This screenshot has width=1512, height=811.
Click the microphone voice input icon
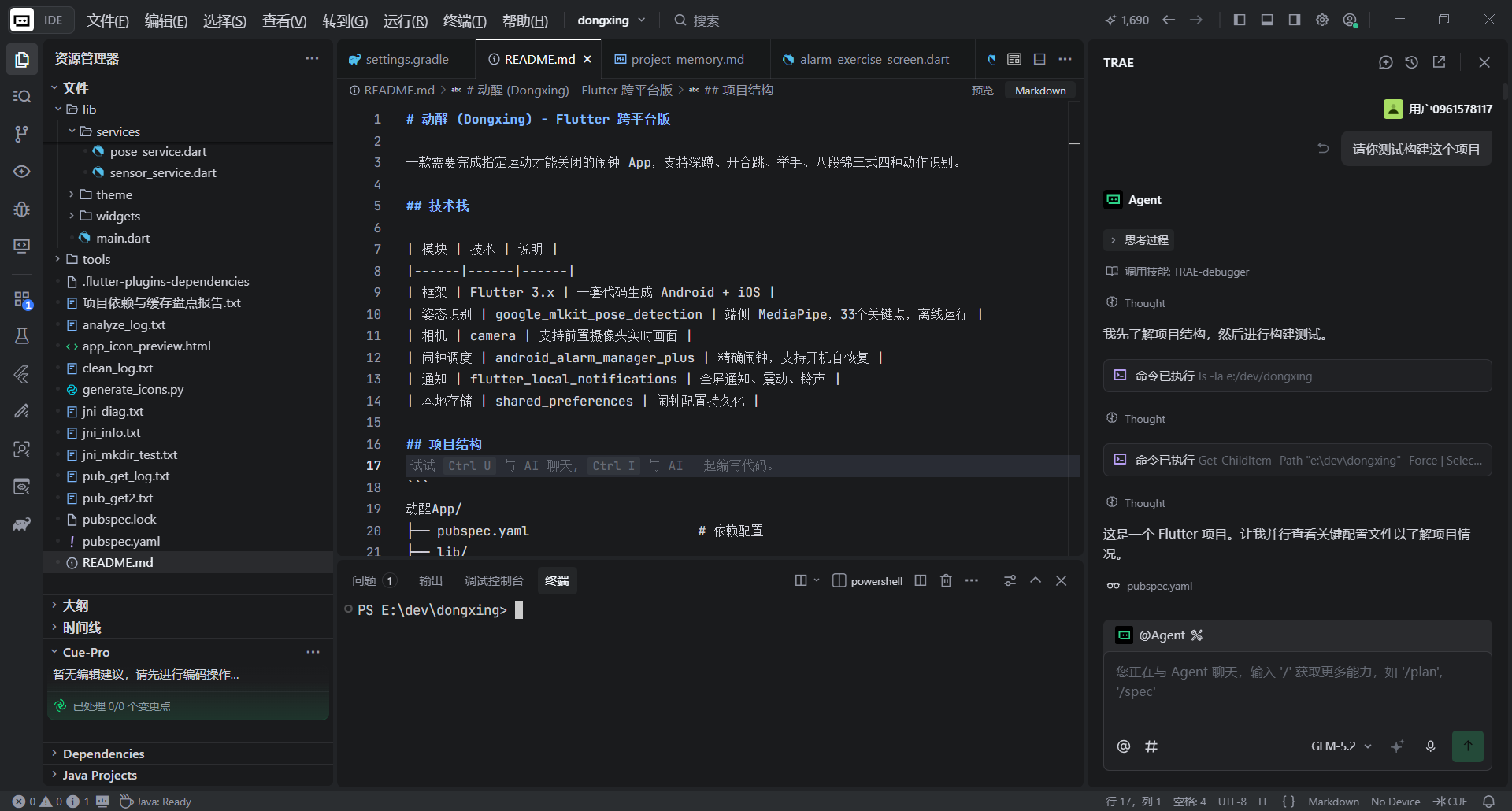[x=1431, y=746]
